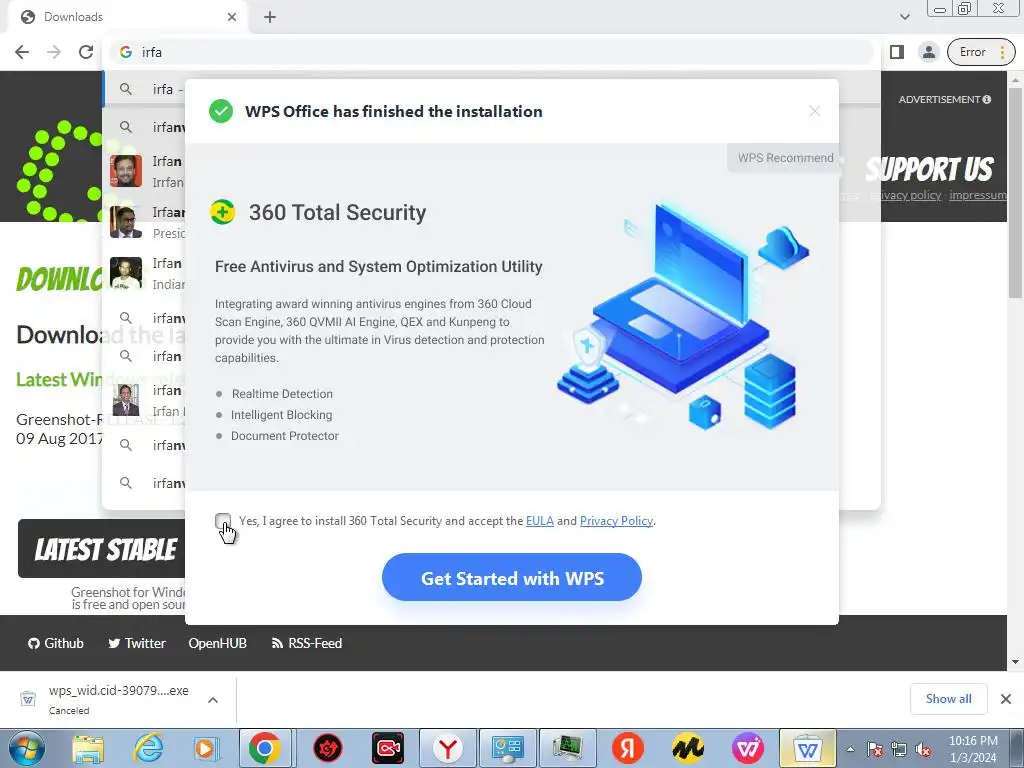Open the OpenHUB footer link
Screen dimensions: 1024x768
click(x=217, y=643)
